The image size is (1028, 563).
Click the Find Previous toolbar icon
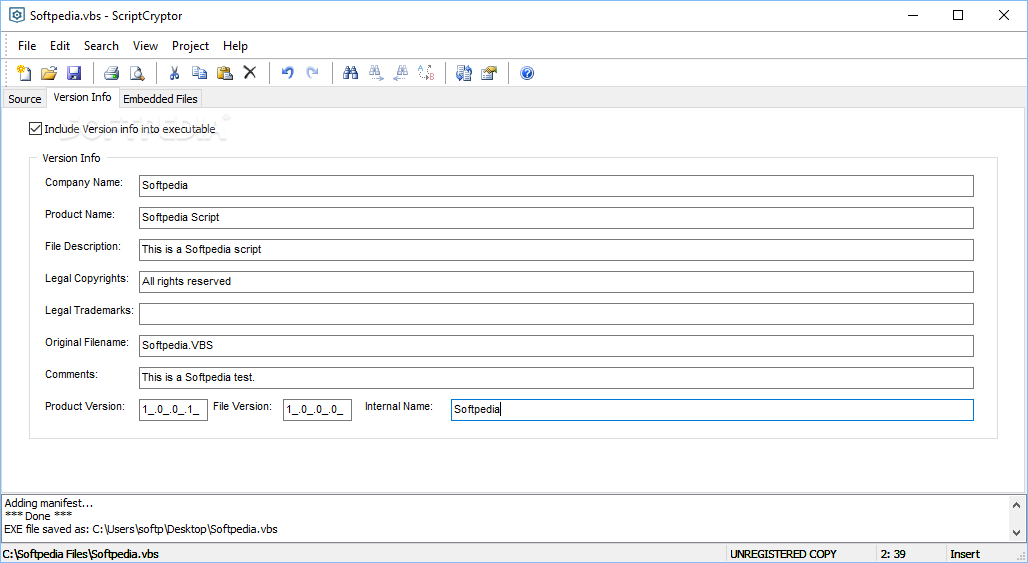point(401,73)
